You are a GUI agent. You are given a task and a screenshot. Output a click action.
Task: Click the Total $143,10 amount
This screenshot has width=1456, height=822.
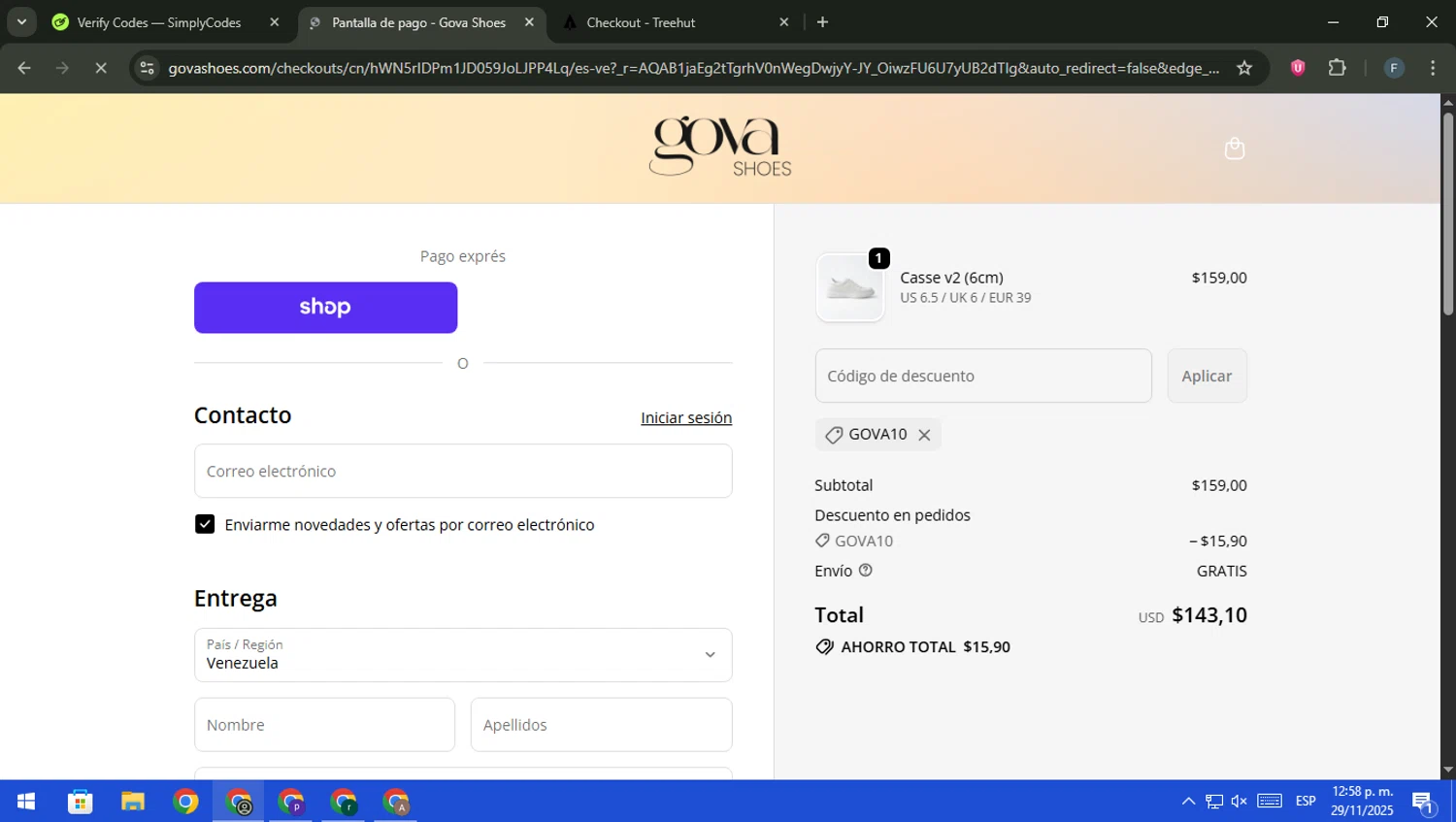tap(1208, 615)
